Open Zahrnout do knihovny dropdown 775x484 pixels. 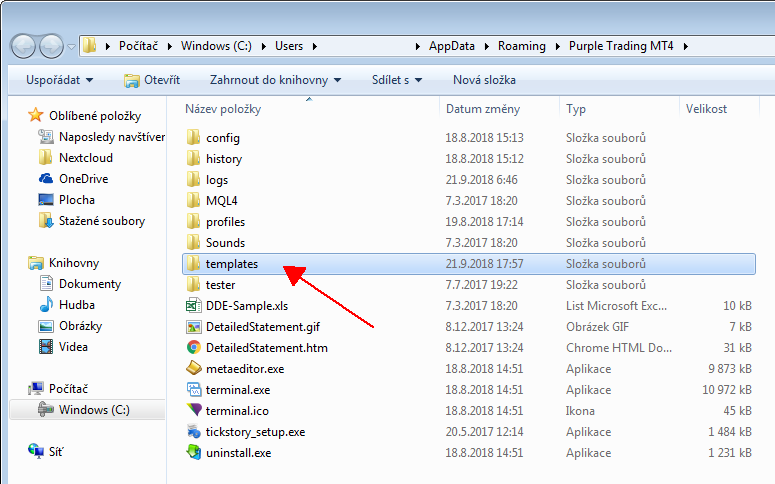pyautogui.click(x=275, y=80)
